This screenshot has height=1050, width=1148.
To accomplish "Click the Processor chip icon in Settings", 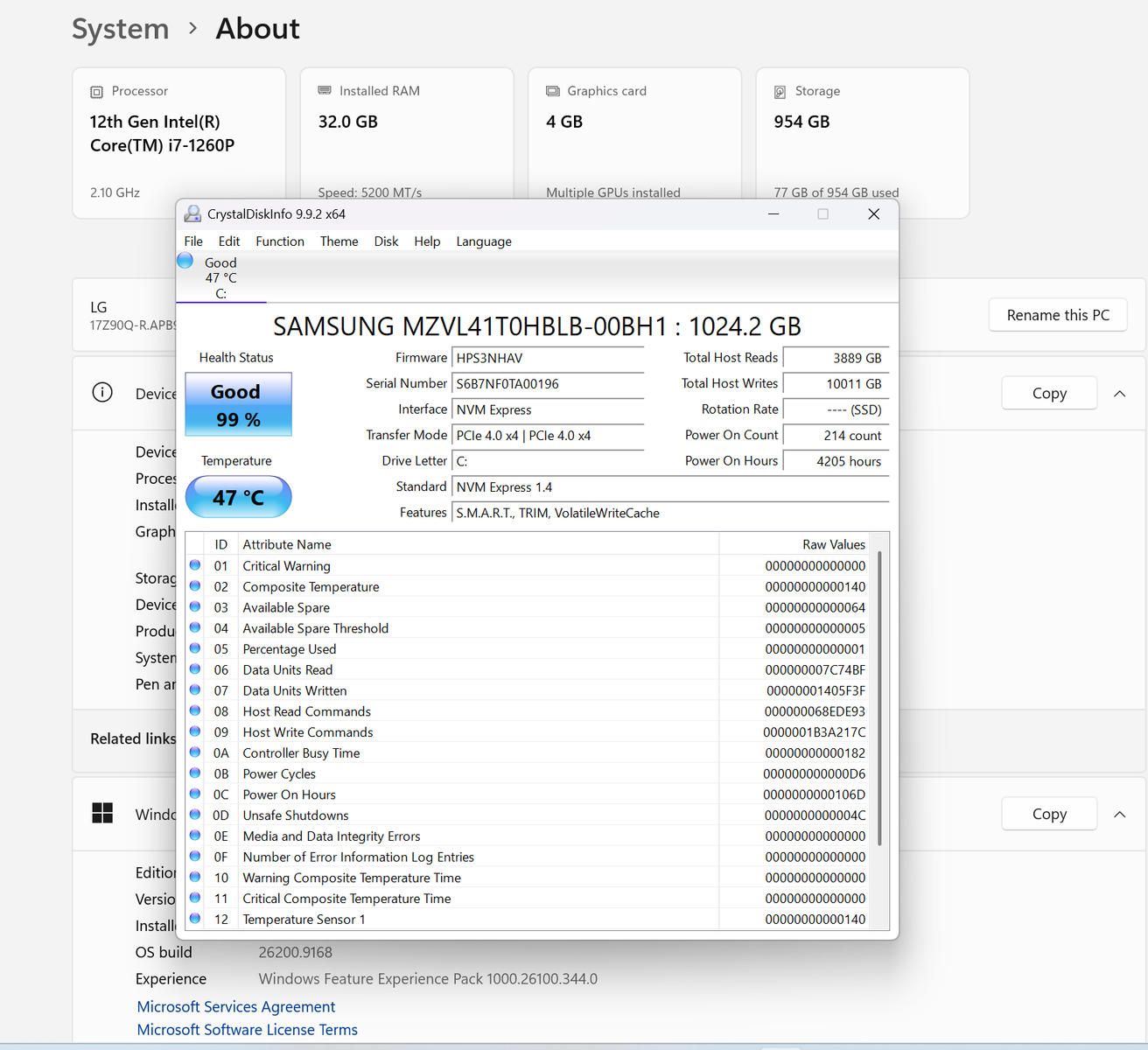I will (x=97, y=92).
